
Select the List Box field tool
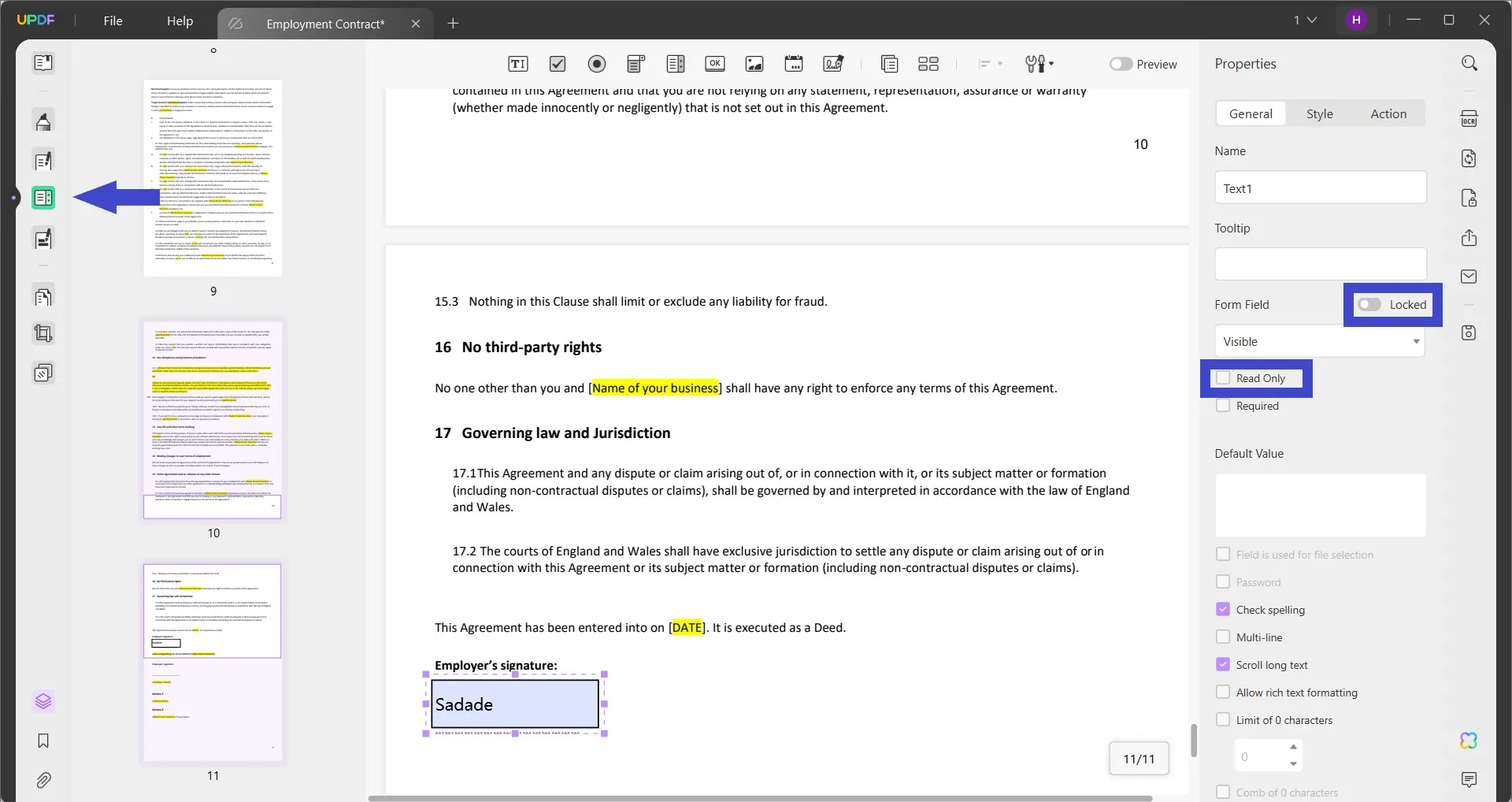[676, 64]
